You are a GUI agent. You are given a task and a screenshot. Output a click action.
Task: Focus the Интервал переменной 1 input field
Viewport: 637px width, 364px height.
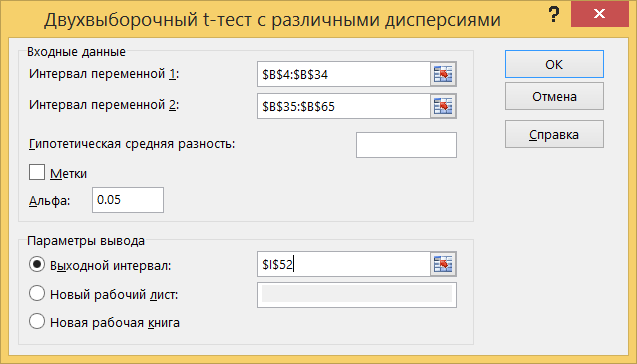(344, 74)
